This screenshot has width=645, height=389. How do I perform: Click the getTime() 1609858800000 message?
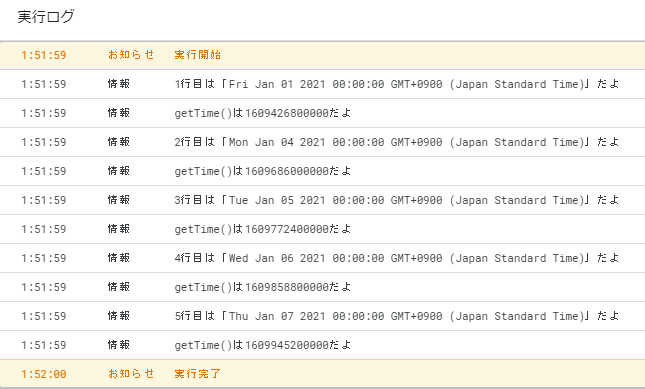pyautogui.click(x=262, y=287)
